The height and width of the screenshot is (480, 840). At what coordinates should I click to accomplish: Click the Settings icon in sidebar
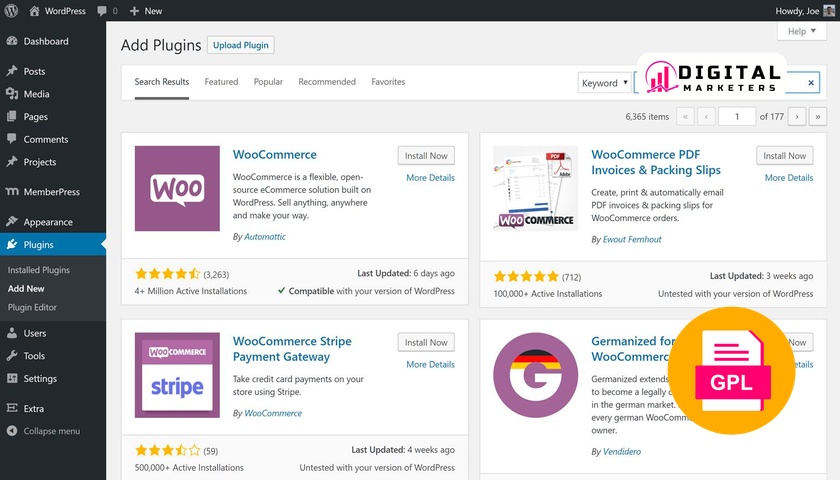(x=12, y=378)
